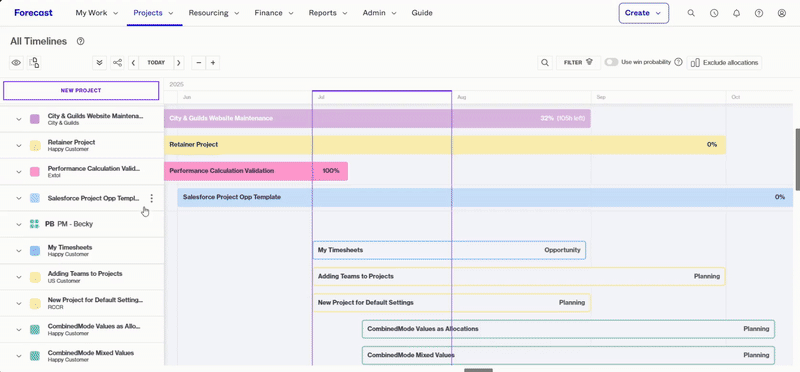Expand Salesforce Project Opp Template row
The image size is (800, 372).
19,198
